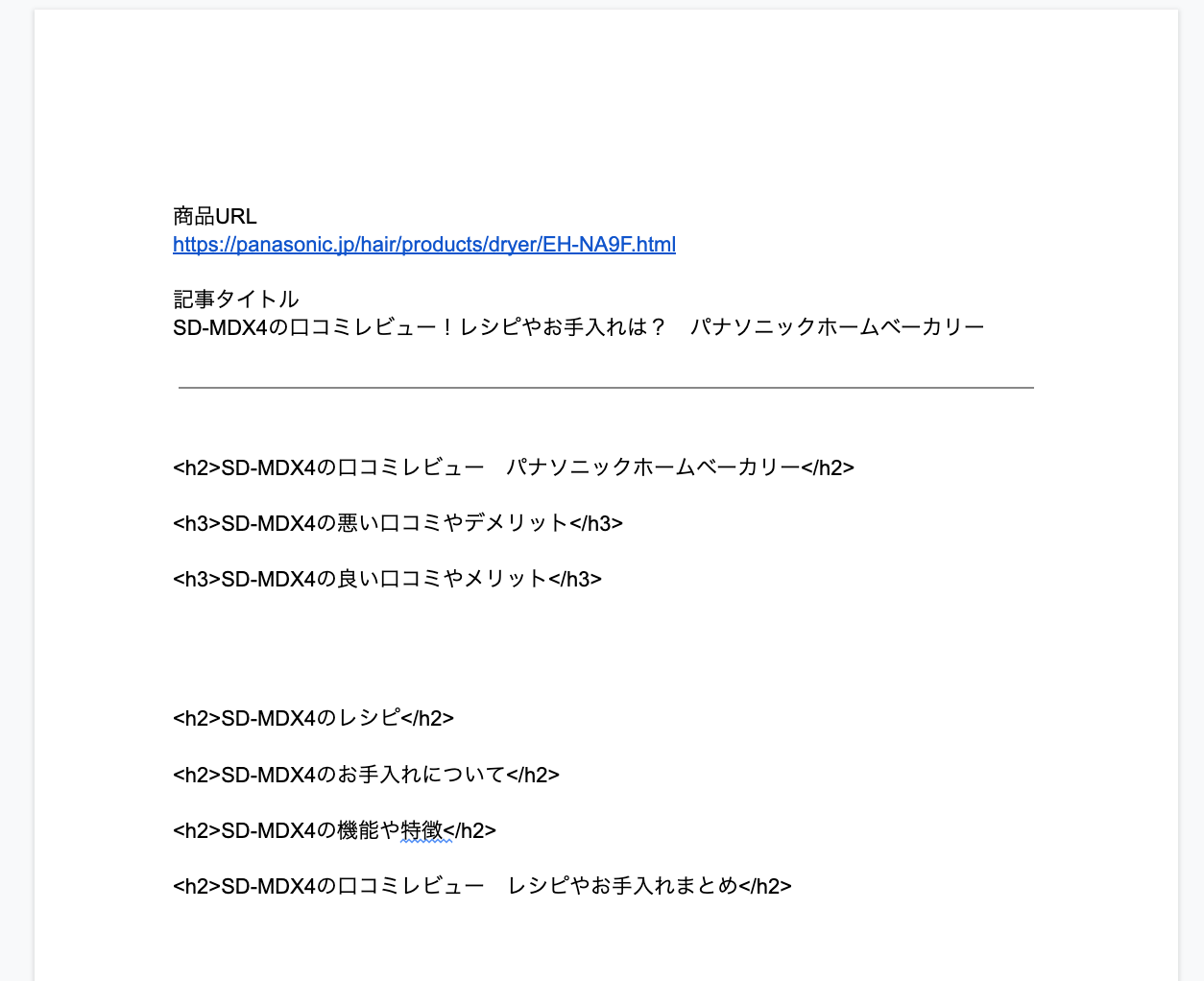Viewport: 1204px width, 981px height.
Task: Click the h2 line SD-MDX4のお手入れについて
Action: [366, 775]
